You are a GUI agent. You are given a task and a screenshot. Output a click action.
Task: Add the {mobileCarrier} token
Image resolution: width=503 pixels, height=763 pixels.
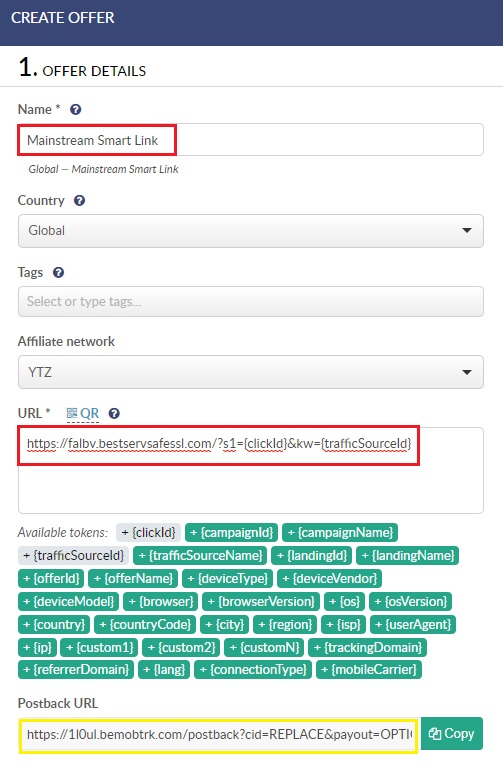(369, 670)
